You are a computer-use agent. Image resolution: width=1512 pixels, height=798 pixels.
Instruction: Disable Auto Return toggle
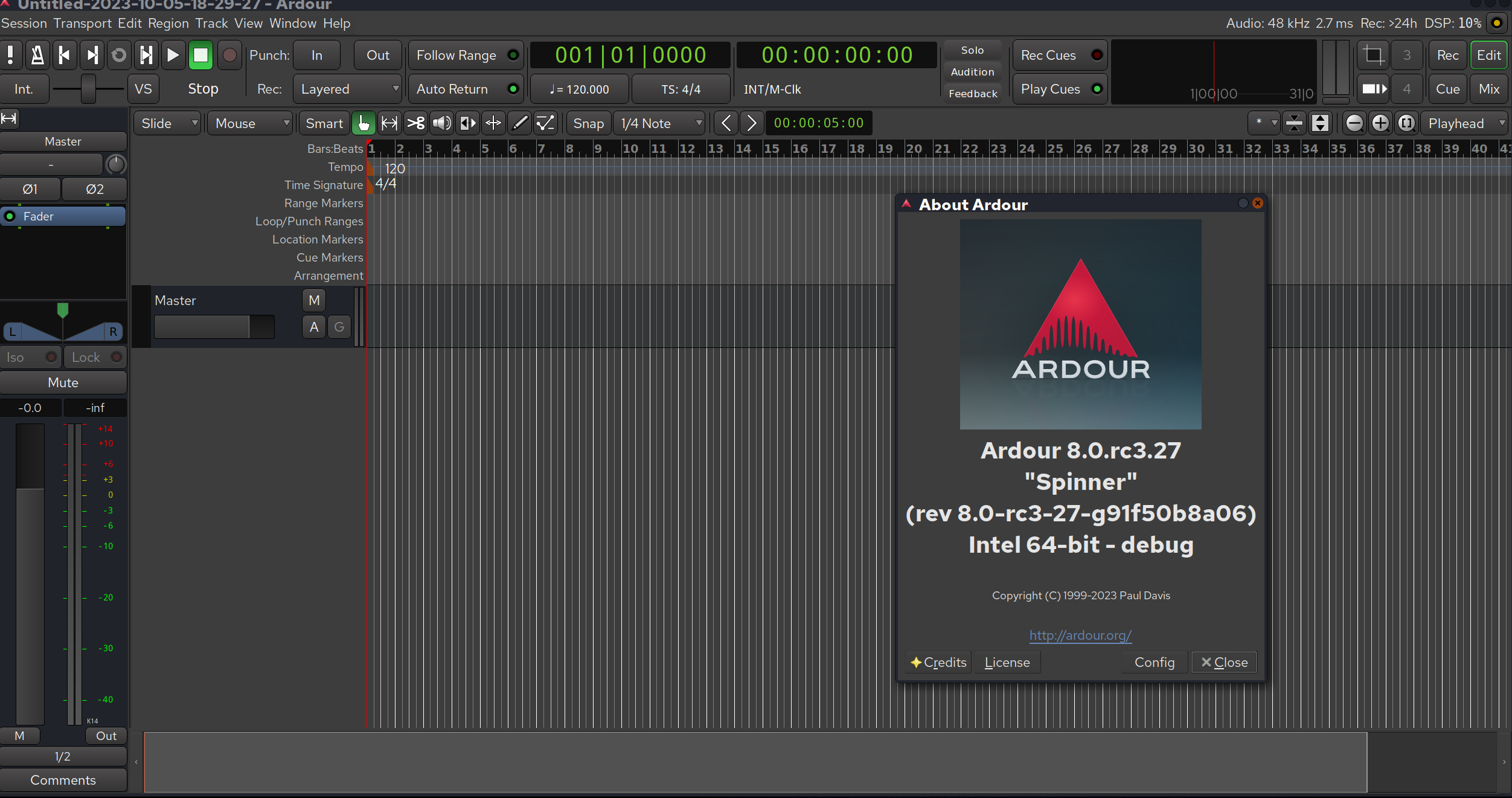pos(466,89)
